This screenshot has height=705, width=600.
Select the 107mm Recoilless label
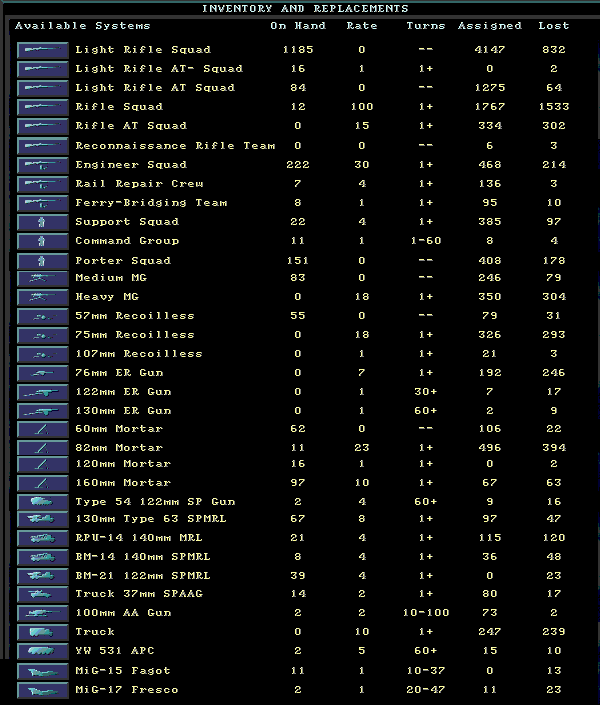coord(139,354)
